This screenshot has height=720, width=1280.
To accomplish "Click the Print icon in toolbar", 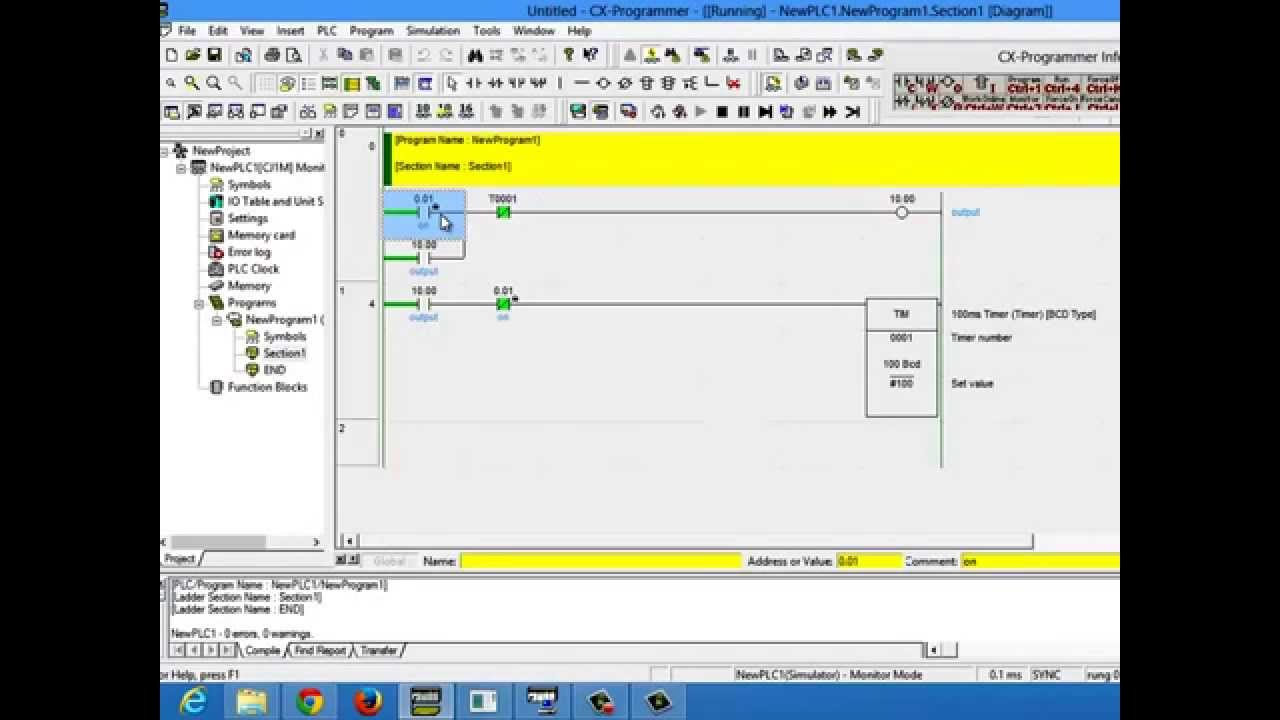I will click(x=272, y=54).
